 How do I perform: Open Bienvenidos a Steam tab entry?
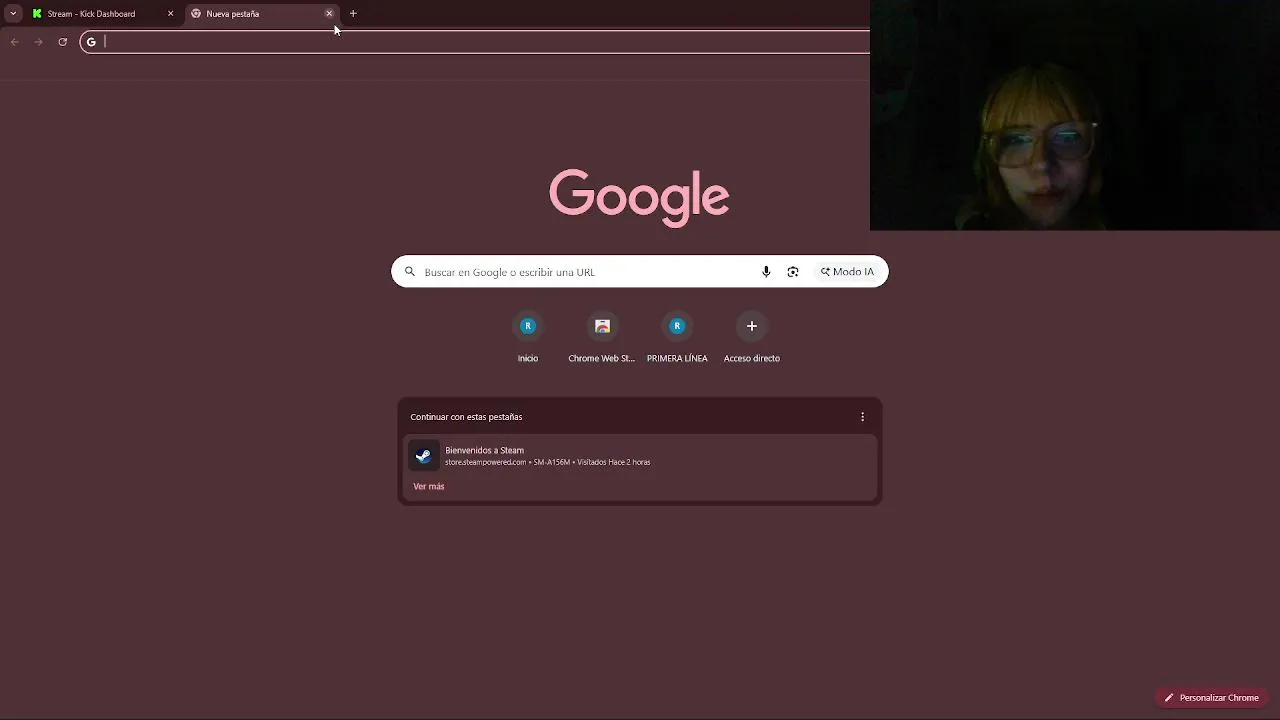pos(639,456)
